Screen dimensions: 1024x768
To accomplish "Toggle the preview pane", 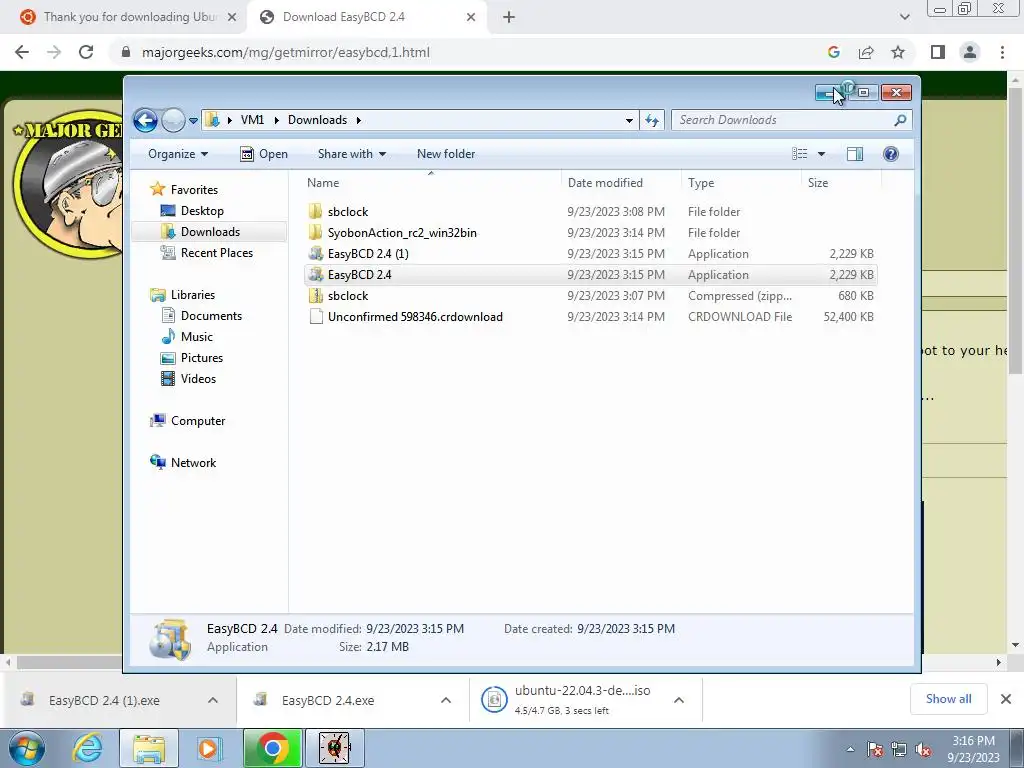I will [x=855, y=154].
